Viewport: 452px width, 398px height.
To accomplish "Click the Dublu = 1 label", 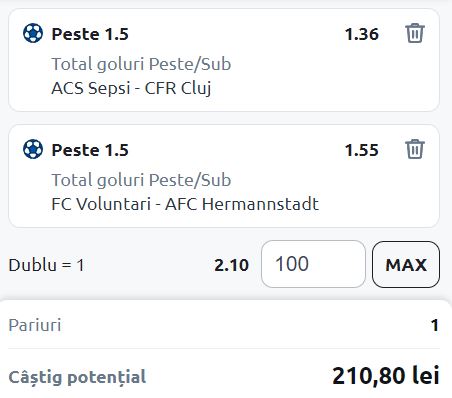I will (46, 265).
